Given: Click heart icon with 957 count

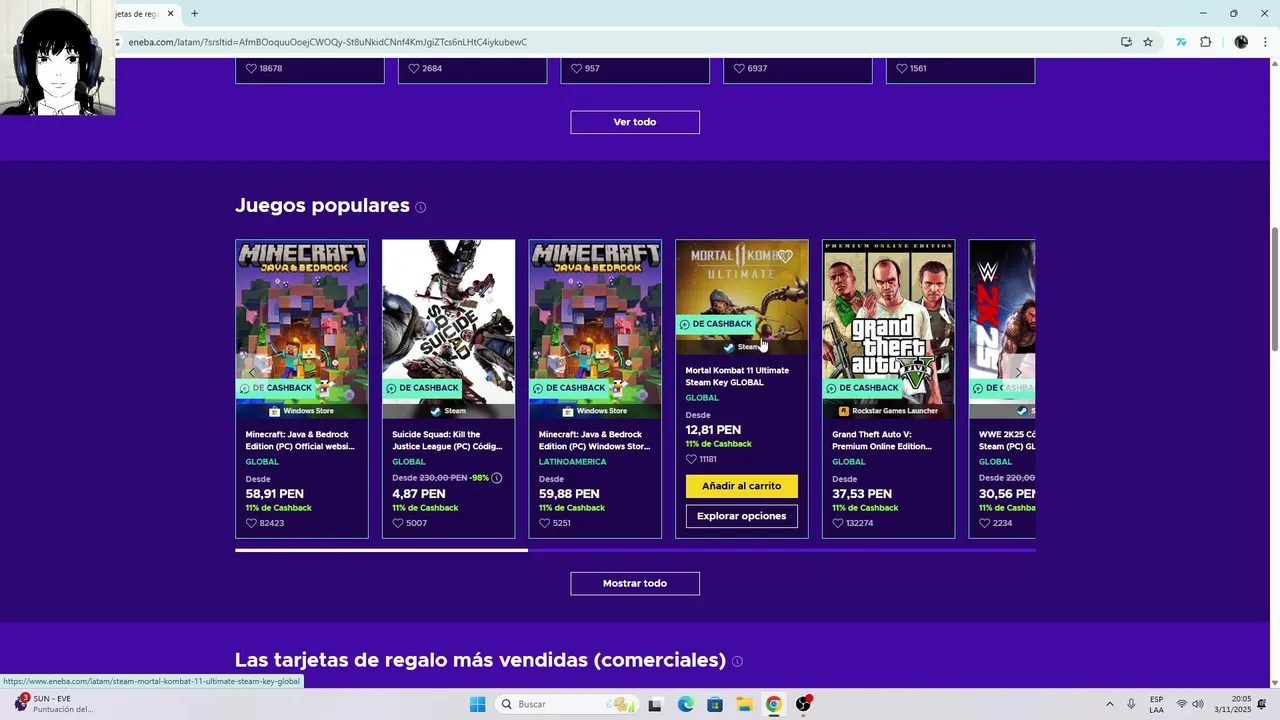Looking at the screenshot, I should (x=577, y=69).
